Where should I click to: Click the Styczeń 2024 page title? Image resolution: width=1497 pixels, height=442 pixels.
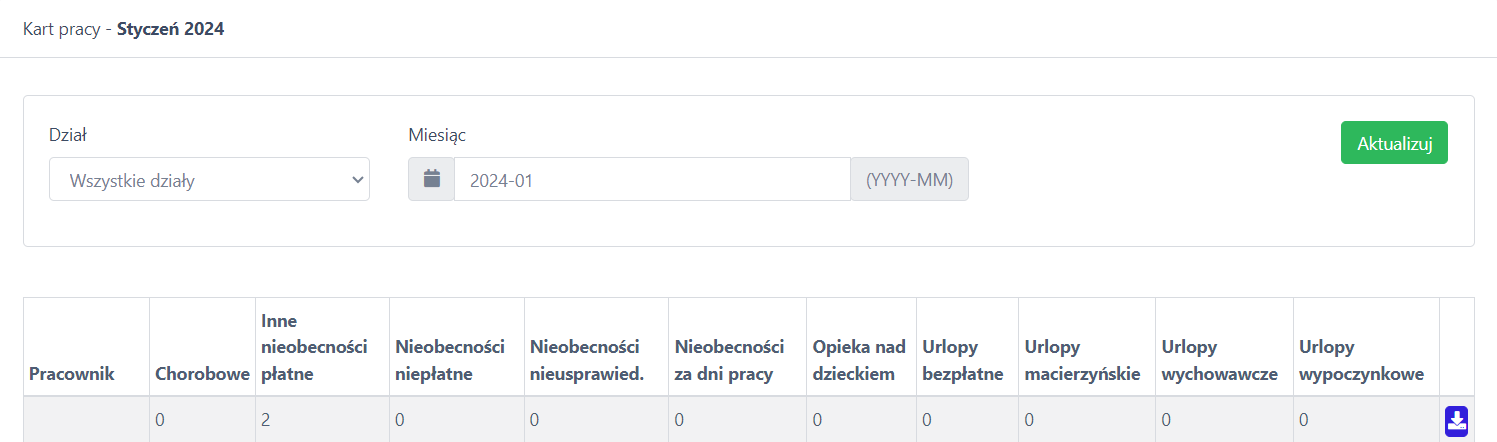pos(170,29)
